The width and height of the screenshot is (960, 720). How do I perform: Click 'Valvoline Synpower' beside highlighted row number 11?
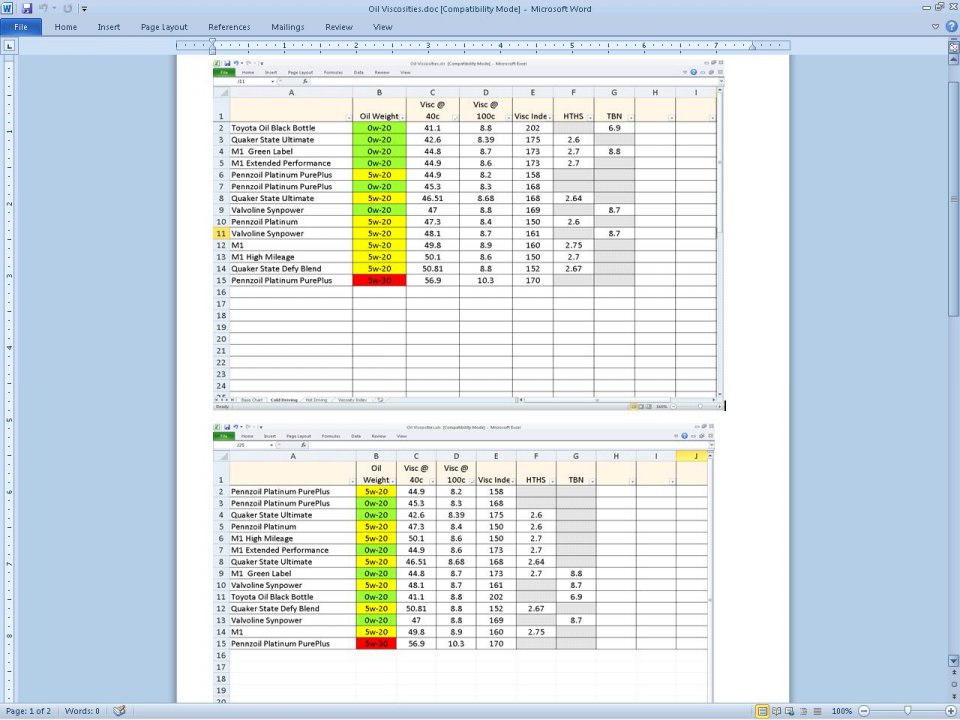coord(267,234)
